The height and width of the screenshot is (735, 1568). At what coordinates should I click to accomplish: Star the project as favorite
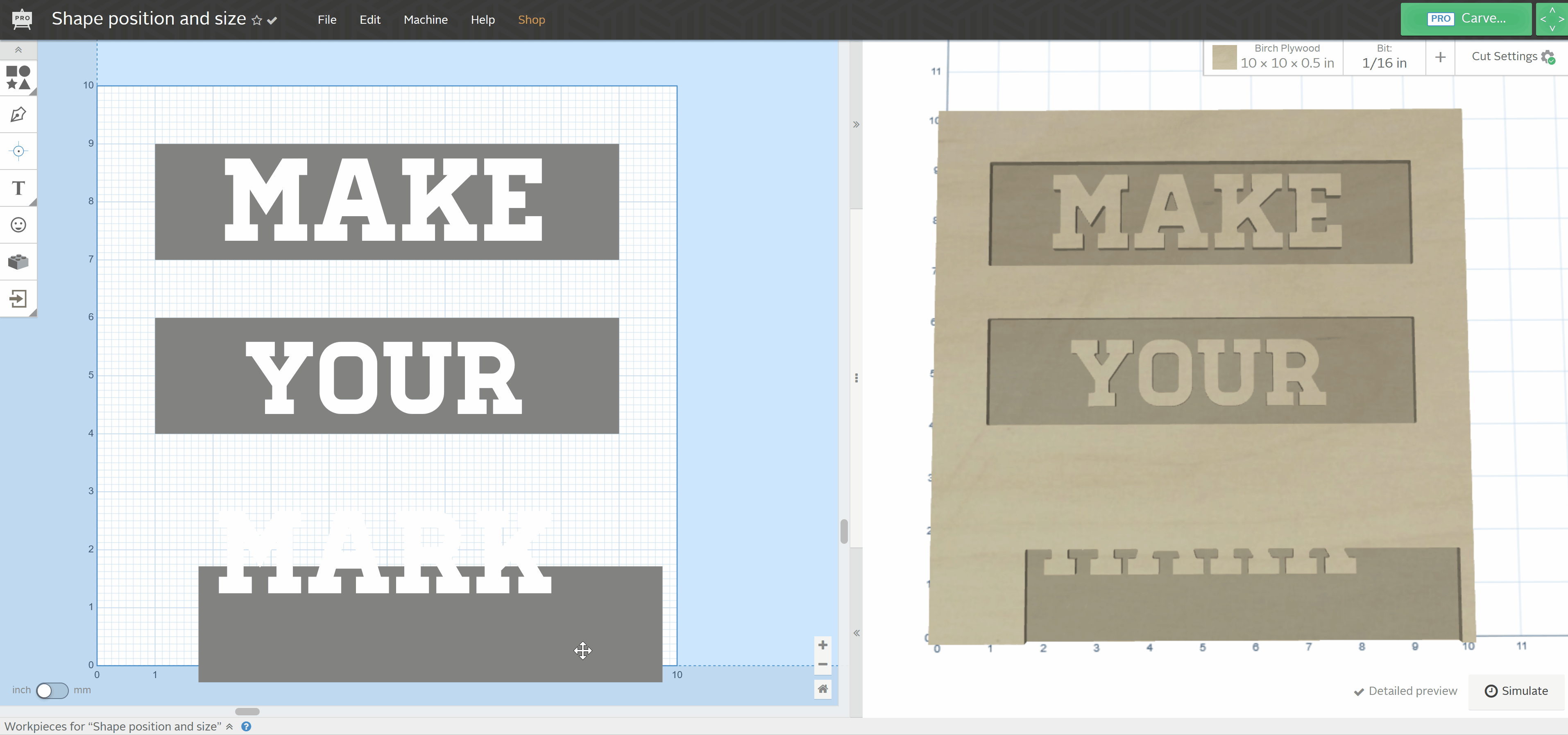(257, 21)
